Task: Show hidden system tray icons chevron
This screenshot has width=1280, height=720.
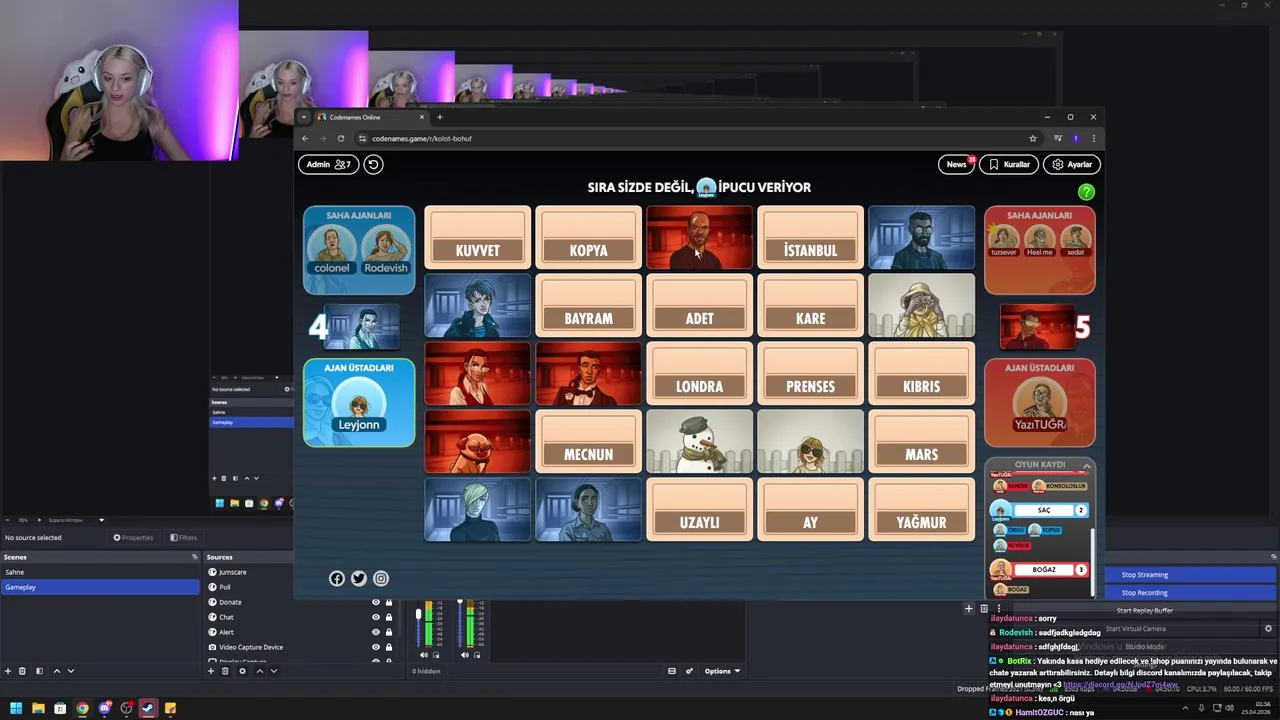Action: 1185,708
